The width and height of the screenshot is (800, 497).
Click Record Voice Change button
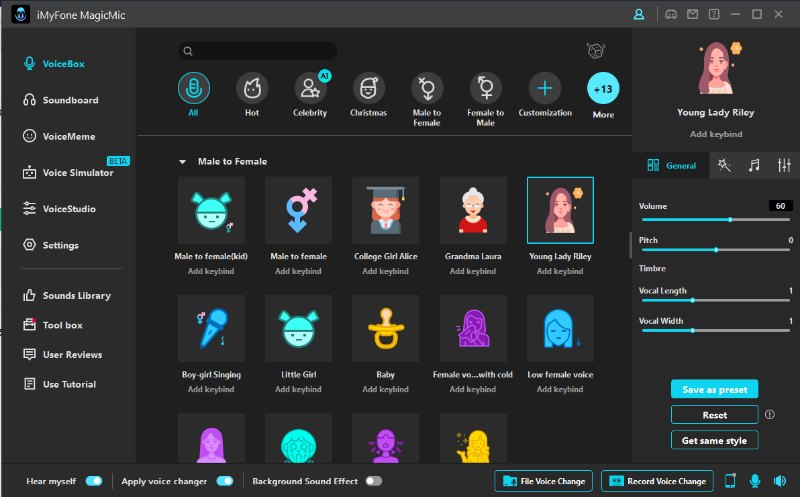pyautogui.click(x=657, y=481)
